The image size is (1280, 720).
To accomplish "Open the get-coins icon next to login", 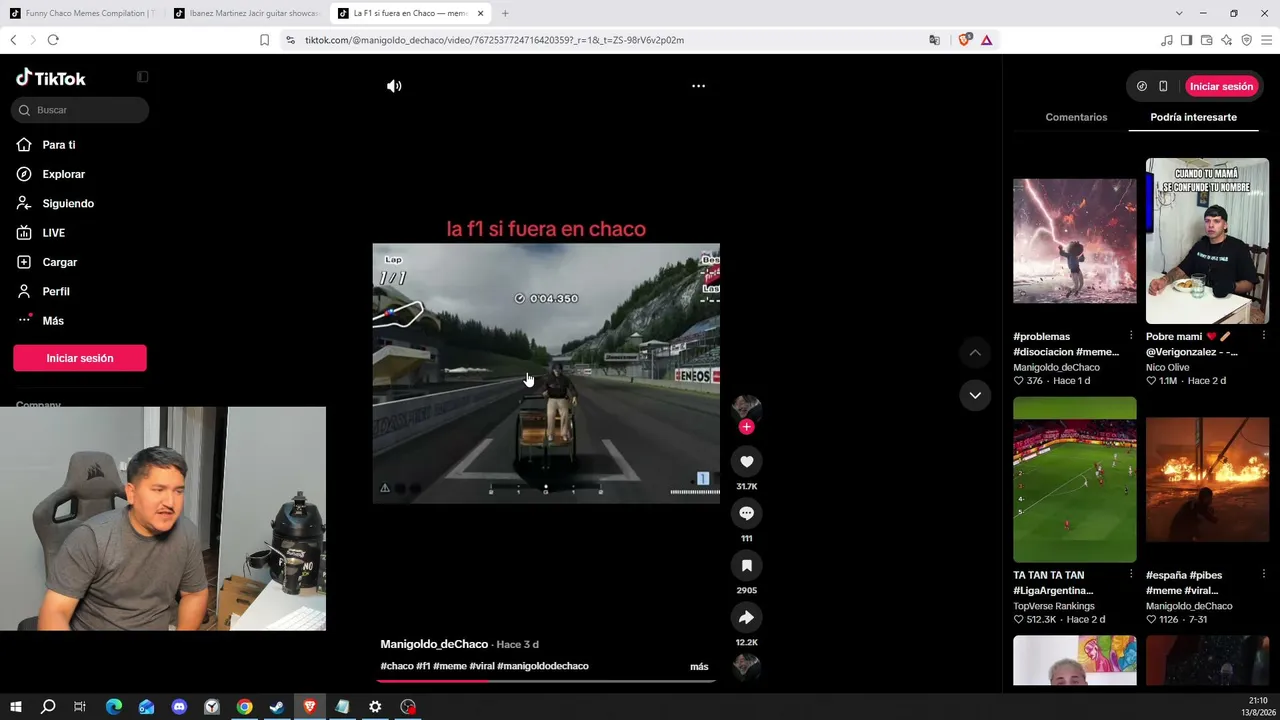I will (1142, 86).
